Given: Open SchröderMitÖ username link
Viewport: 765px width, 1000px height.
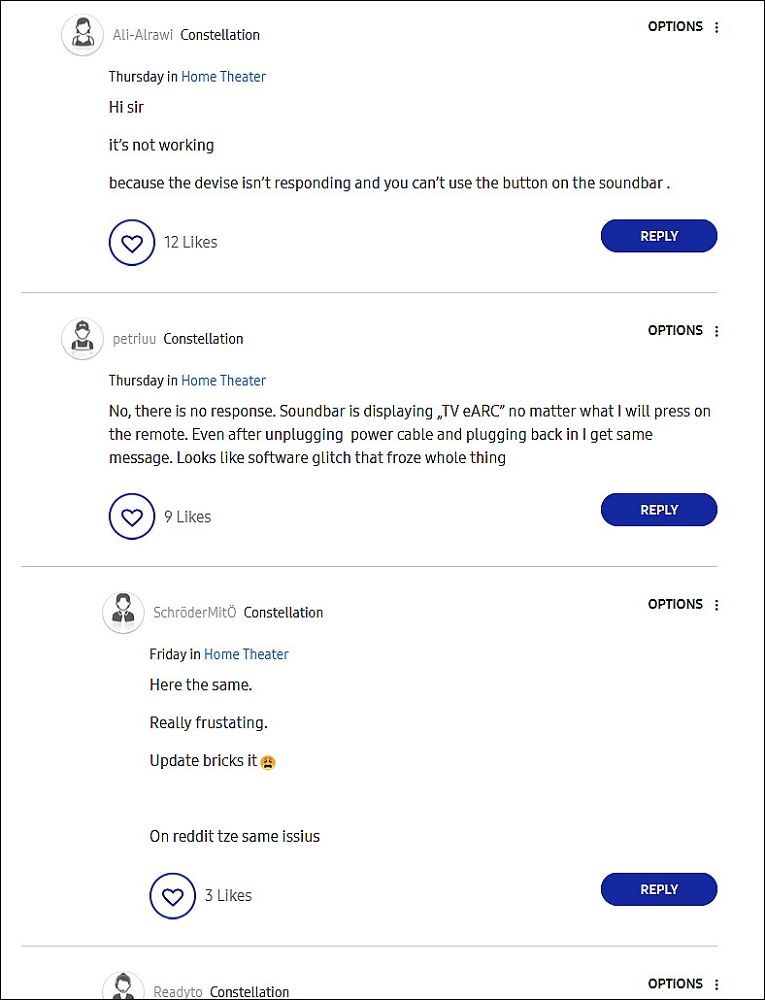Looking at the screenshot, I should coord(194,612).
